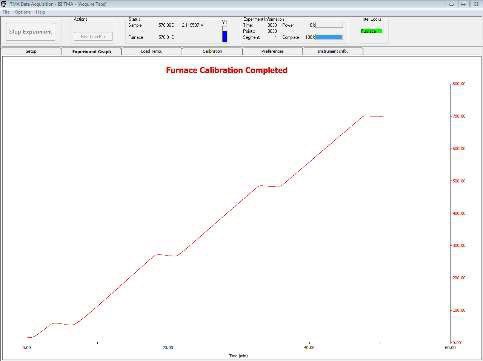Click the Furnace Calibration Completed title
This screenshot has height=361, width=483.
[227, 70]
